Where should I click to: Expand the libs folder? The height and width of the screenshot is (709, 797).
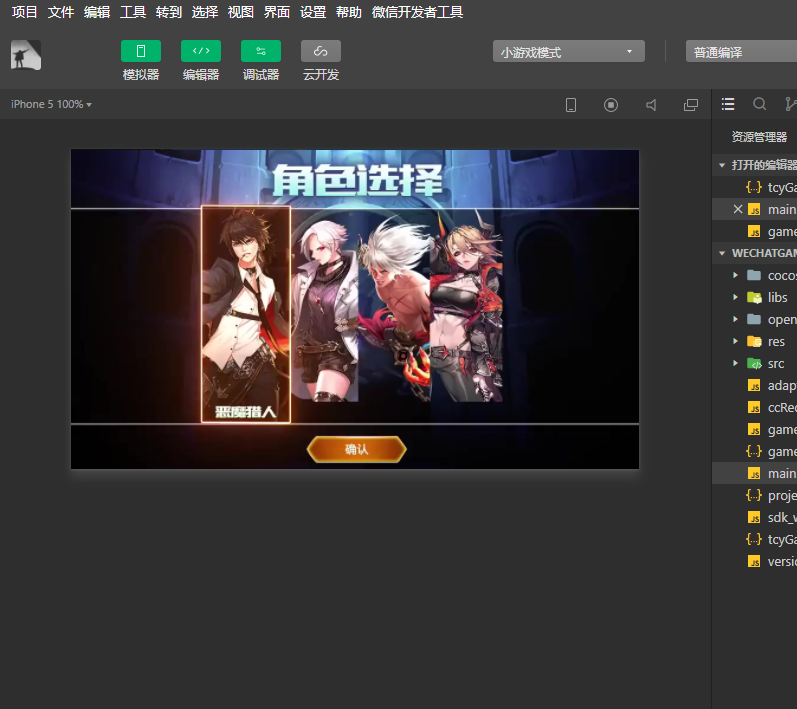(735, 297)
